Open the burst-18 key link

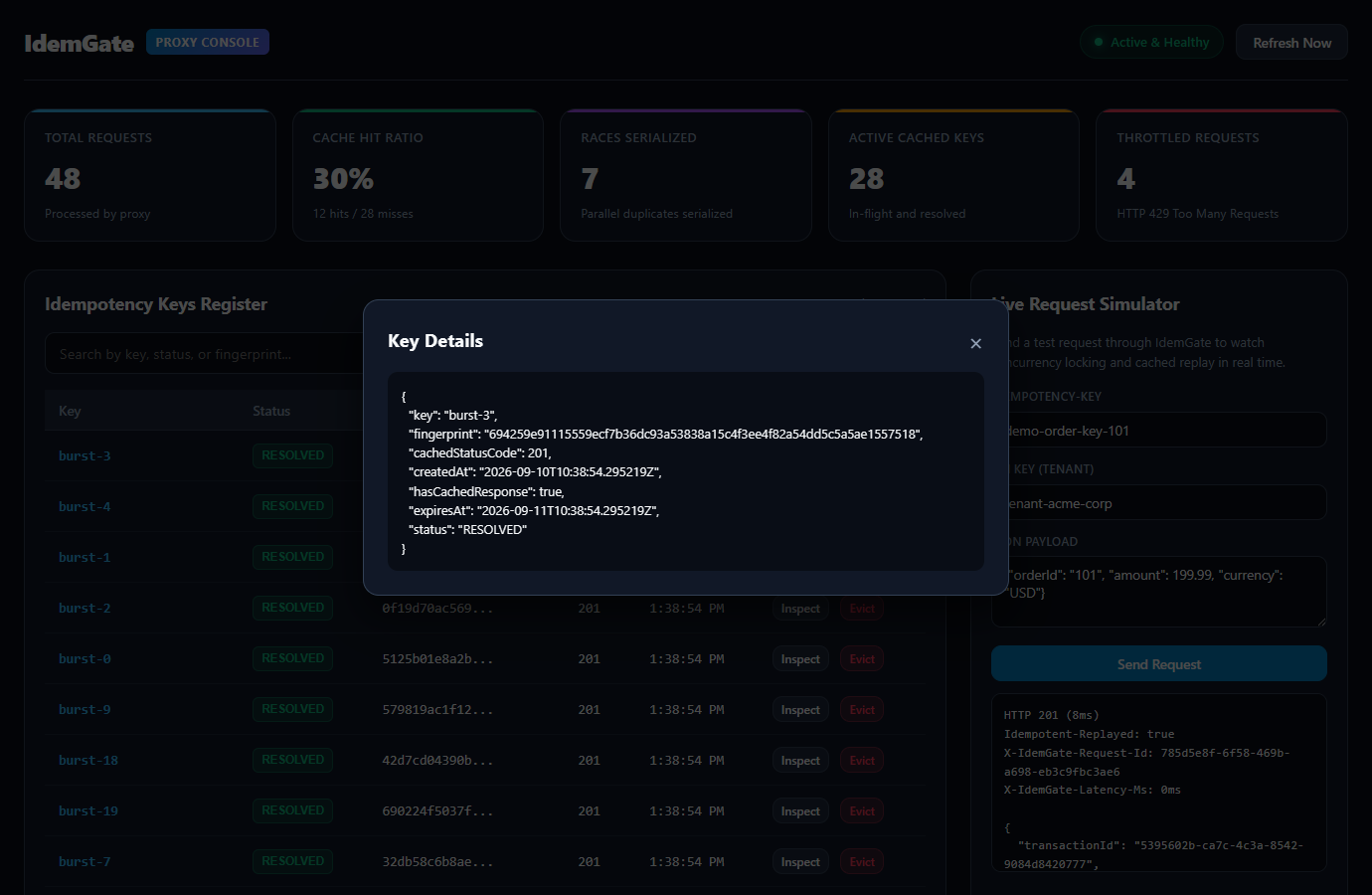88,761
